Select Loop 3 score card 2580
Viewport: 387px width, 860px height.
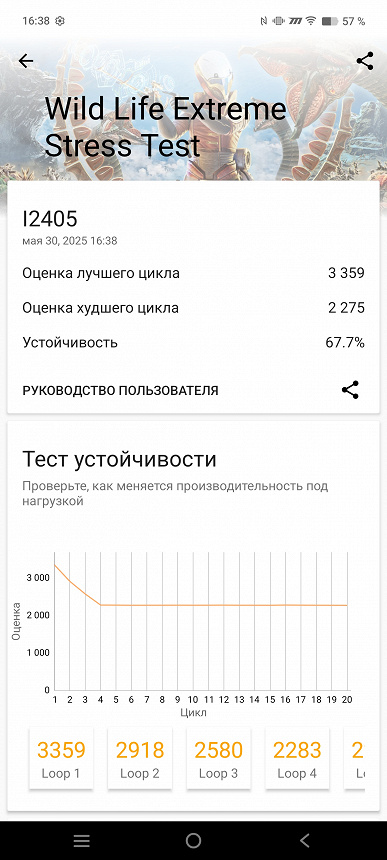tap(218, 759)
